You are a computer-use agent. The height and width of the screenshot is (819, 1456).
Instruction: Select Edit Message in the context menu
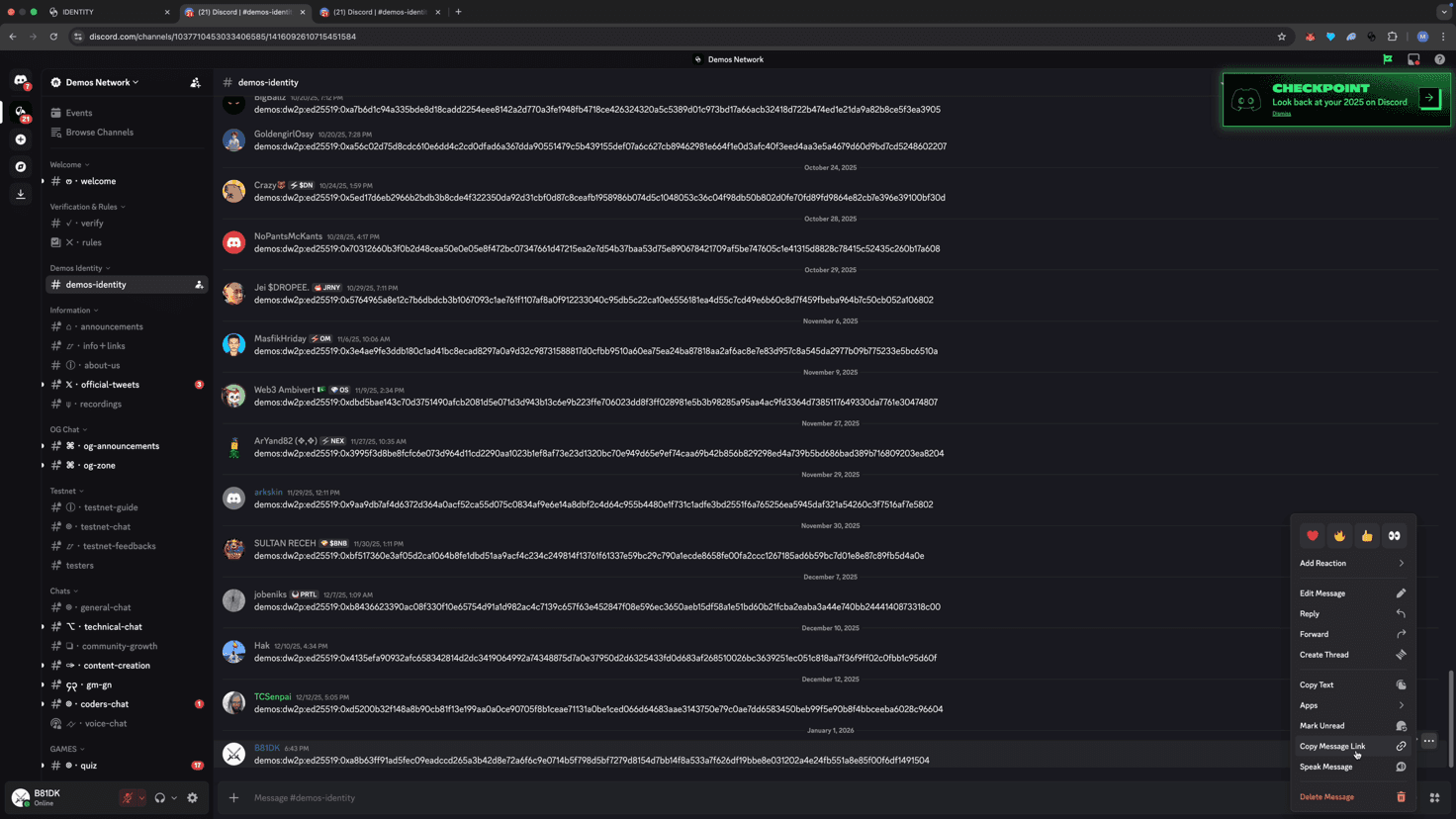pyautogui.click(x=1322, y=592)
